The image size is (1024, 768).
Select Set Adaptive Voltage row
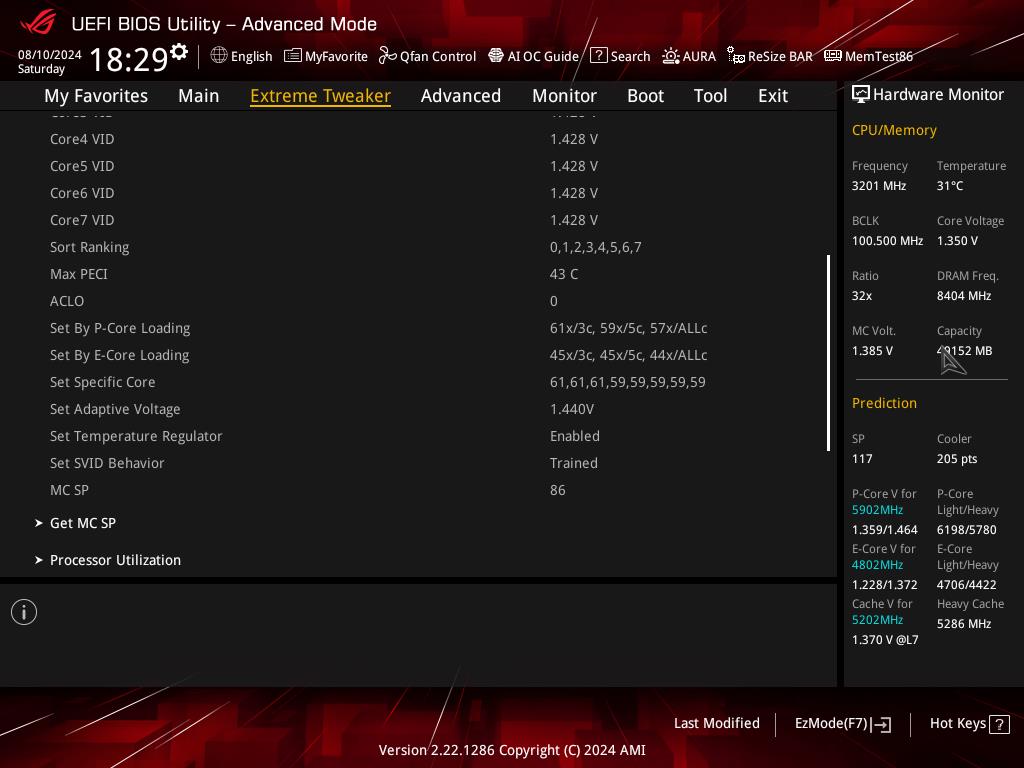pos(418,409)
